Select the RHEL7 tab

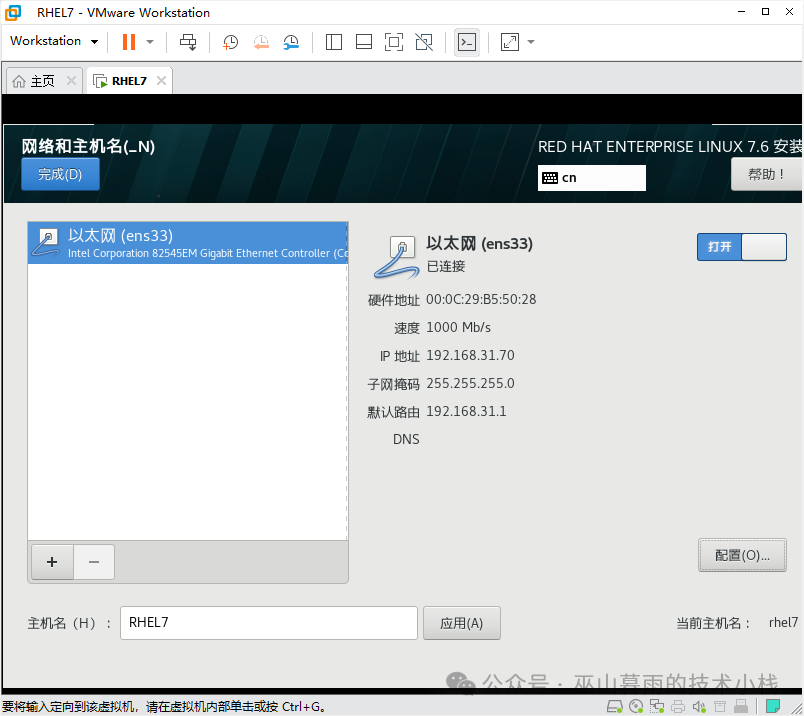127,80
